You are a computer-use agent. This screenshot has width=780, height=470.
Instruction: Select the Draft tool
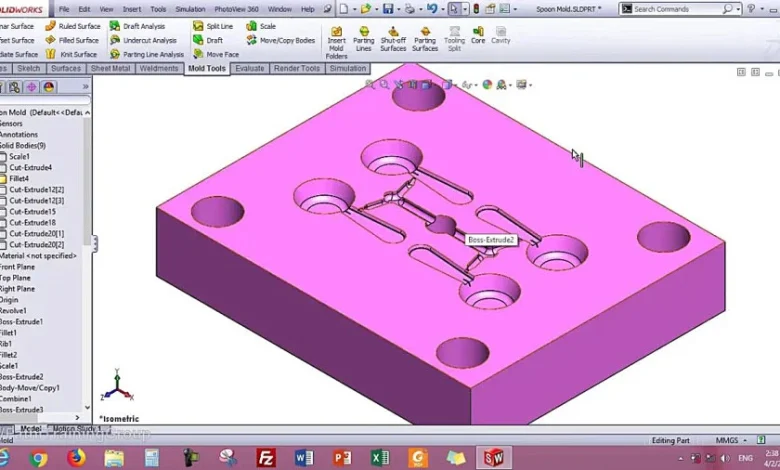tap(208, 40)
